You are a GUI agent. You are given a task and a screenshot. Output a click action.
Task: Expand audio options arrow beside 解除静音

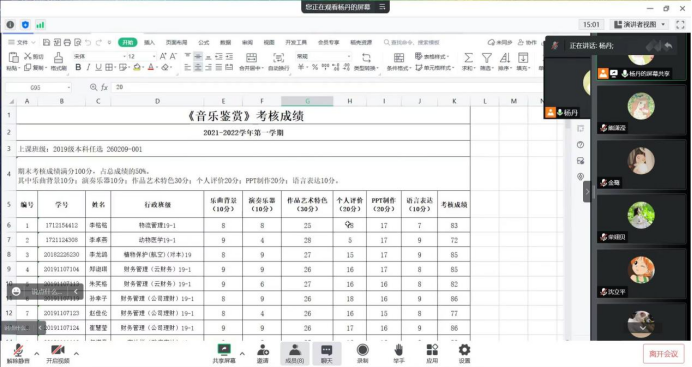tap(37, 354)
